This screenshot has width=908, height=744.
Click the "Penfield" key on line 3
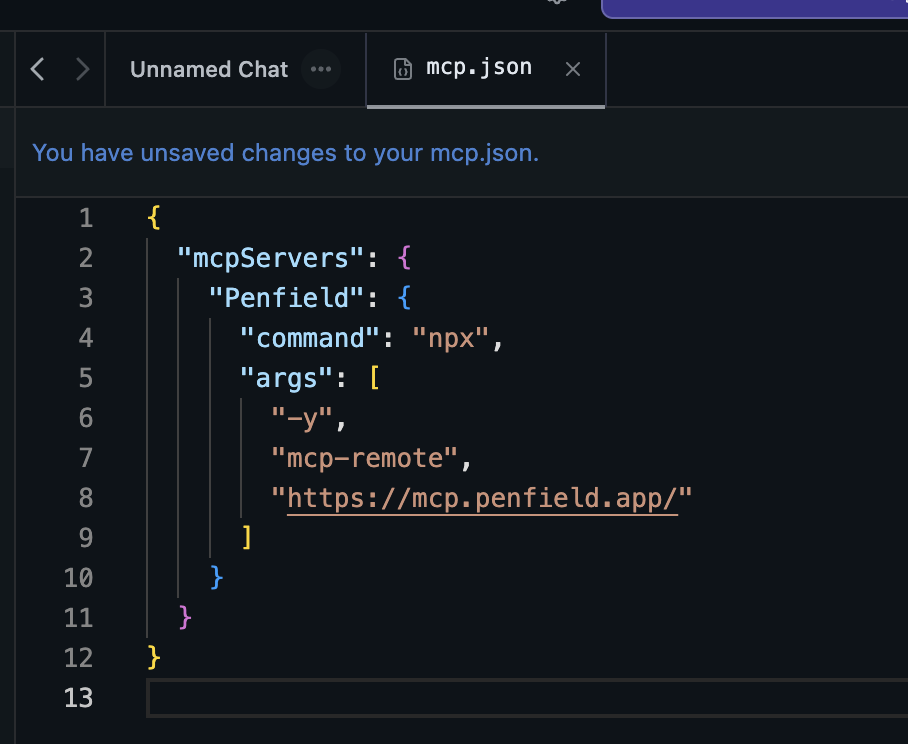click(x=287, y=298)
